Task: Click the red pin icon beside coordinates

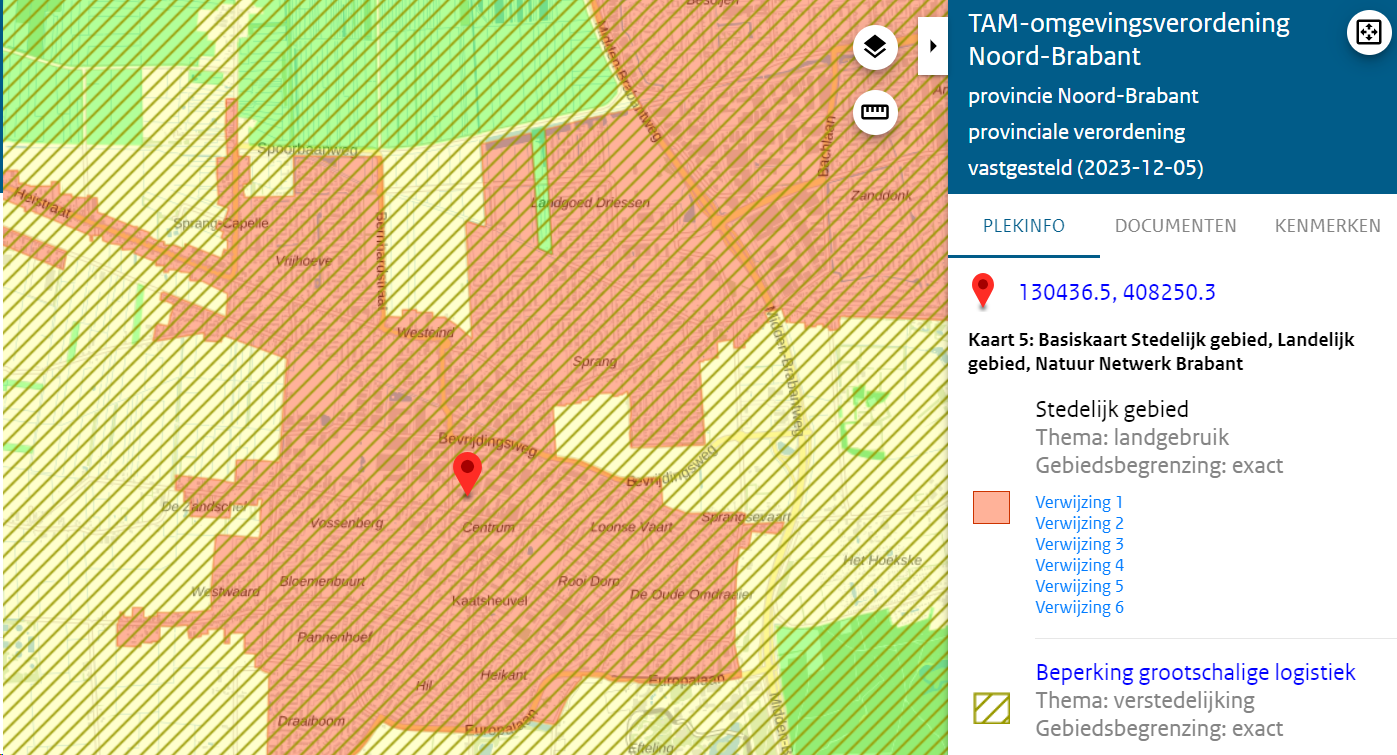Action: [984, 291]
